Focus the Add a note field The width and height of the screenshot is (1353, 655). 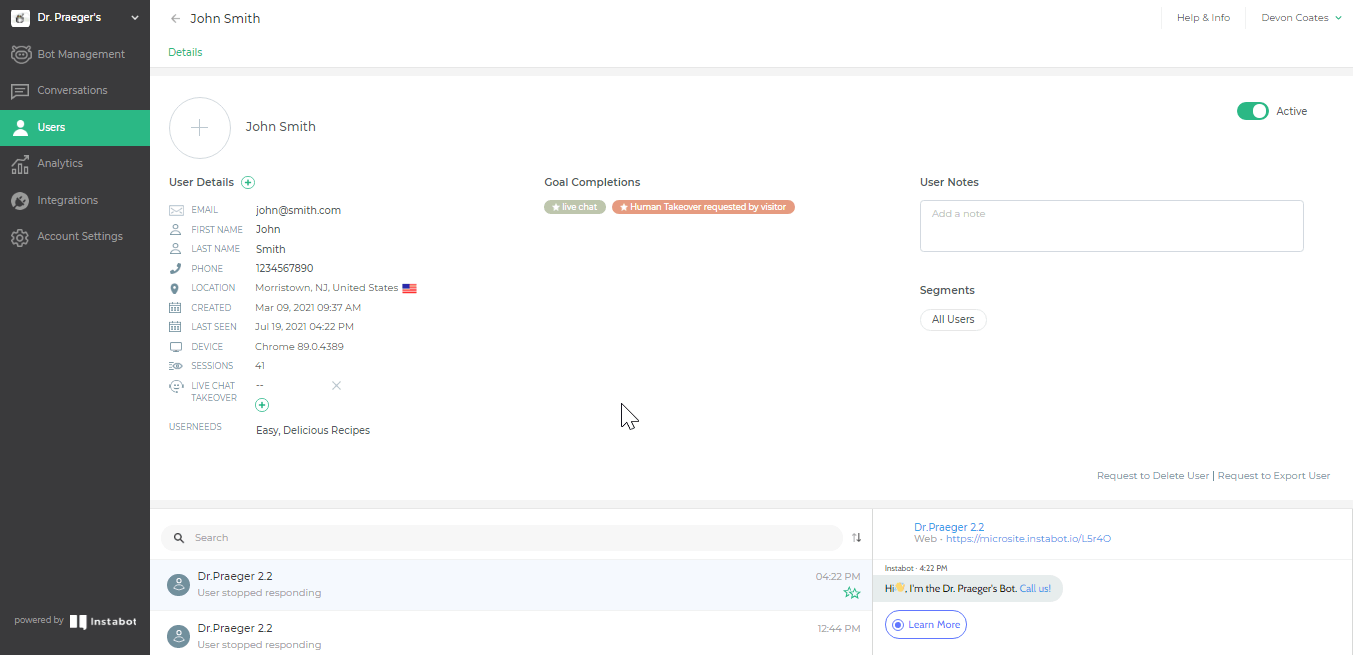pyautogui.click(x=1111, y=226)
